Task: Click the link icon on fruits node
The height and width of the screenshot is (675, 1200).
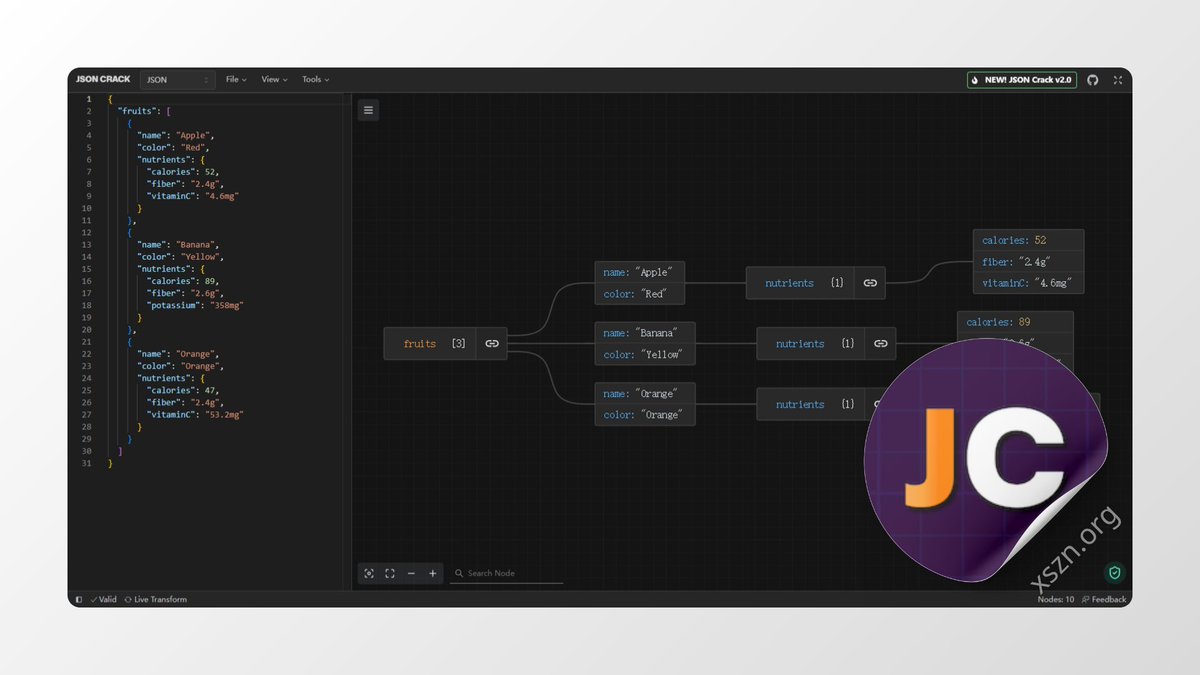Action: click(x=492, y=343)
